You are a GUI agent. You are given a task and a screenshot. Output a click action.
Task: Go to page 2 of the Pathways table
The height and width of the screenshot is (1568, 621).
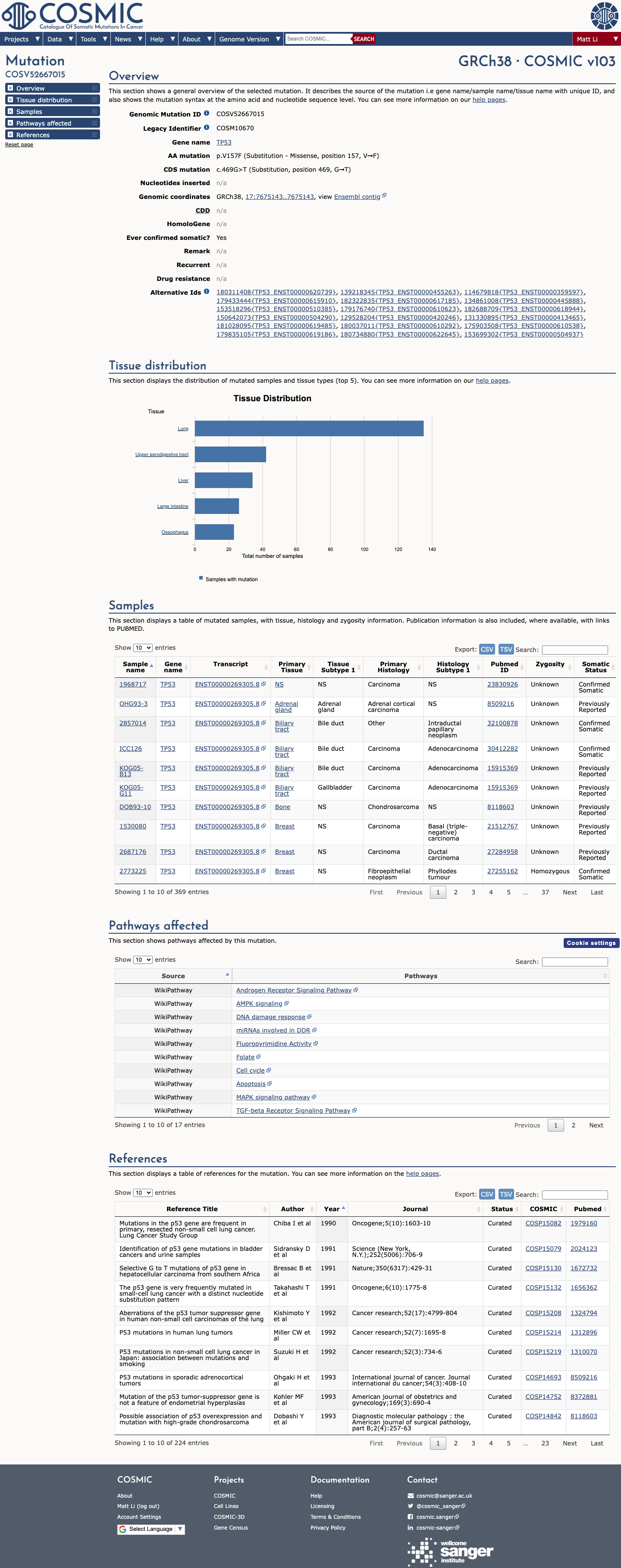tap(573, 1125)
